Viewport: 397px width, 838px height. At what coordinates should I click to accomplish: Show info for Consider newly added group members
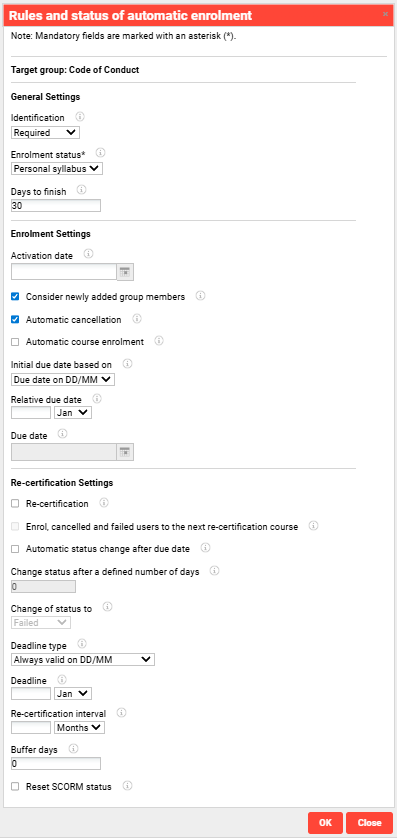[200, 296]
